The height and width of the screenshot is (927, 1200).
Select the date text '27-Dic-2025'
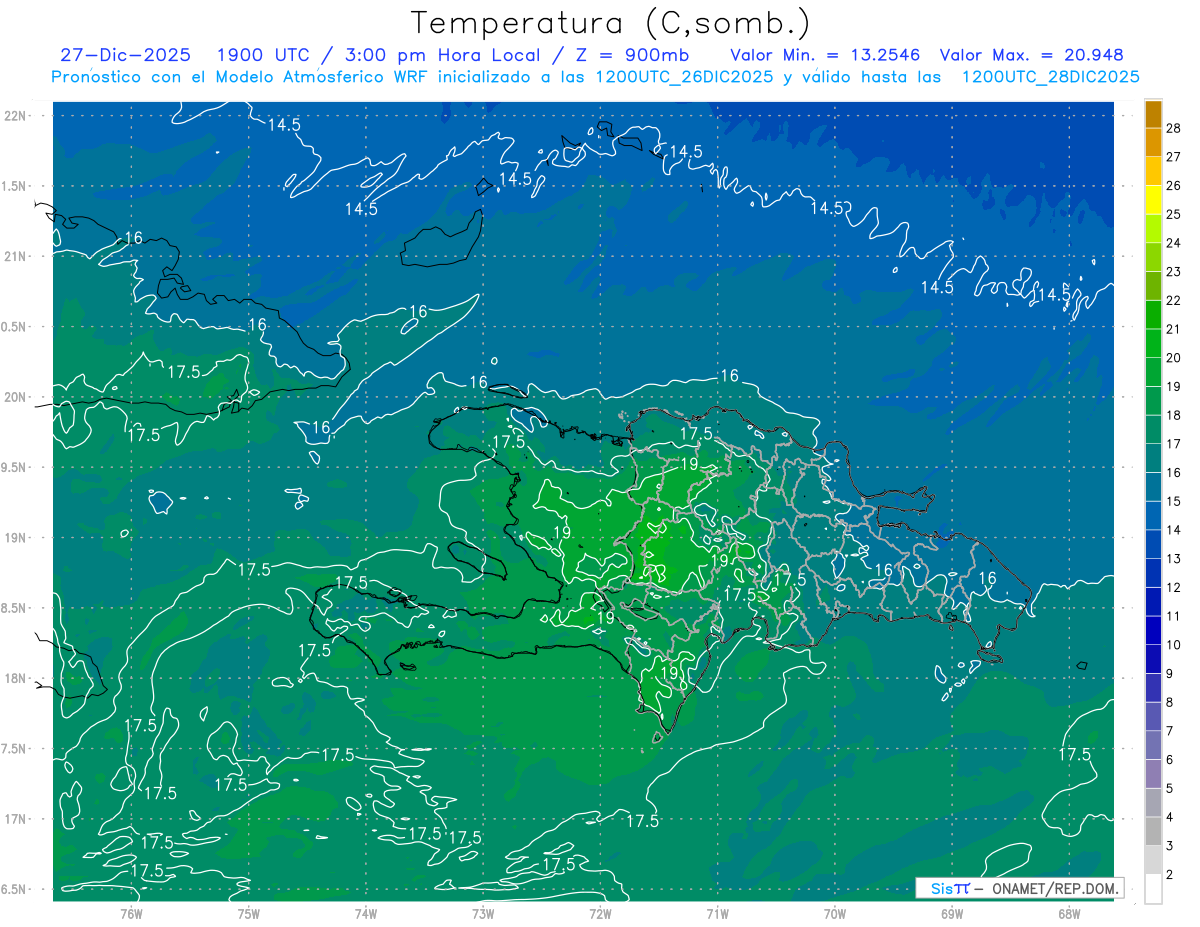[124, 55]
